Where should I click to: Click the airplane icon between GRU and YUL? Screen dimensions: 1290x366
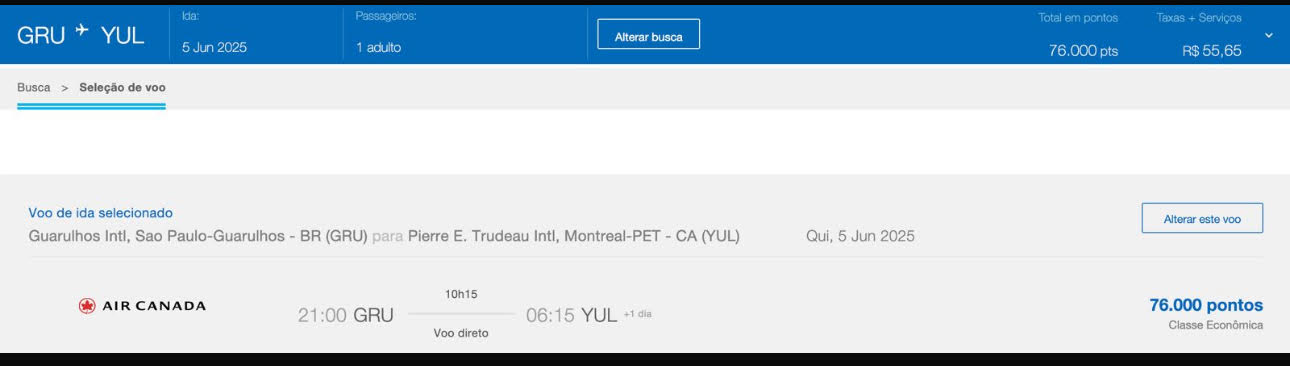82,32
